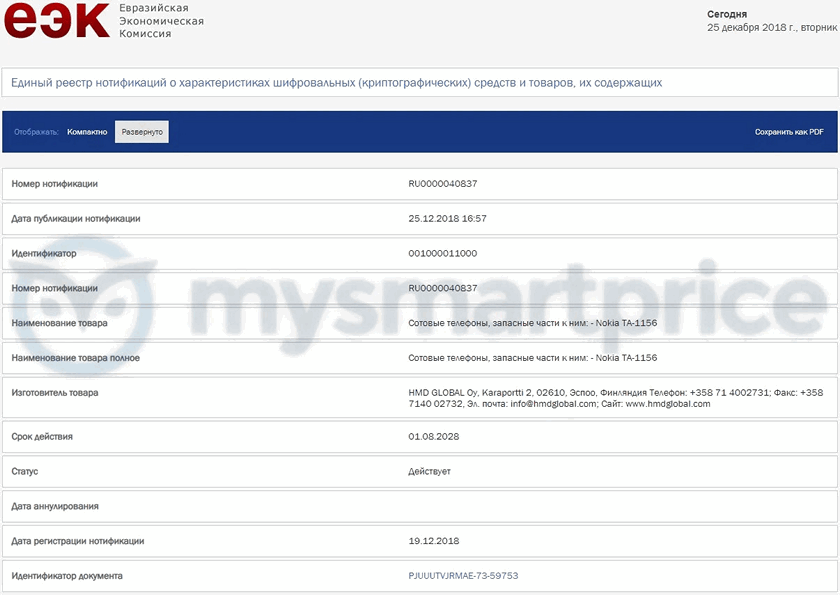Image resolution: width=840 pixels, height=595 pixels.
Task: Click label Дата аннулирования
Action: (x=55, y=506)
